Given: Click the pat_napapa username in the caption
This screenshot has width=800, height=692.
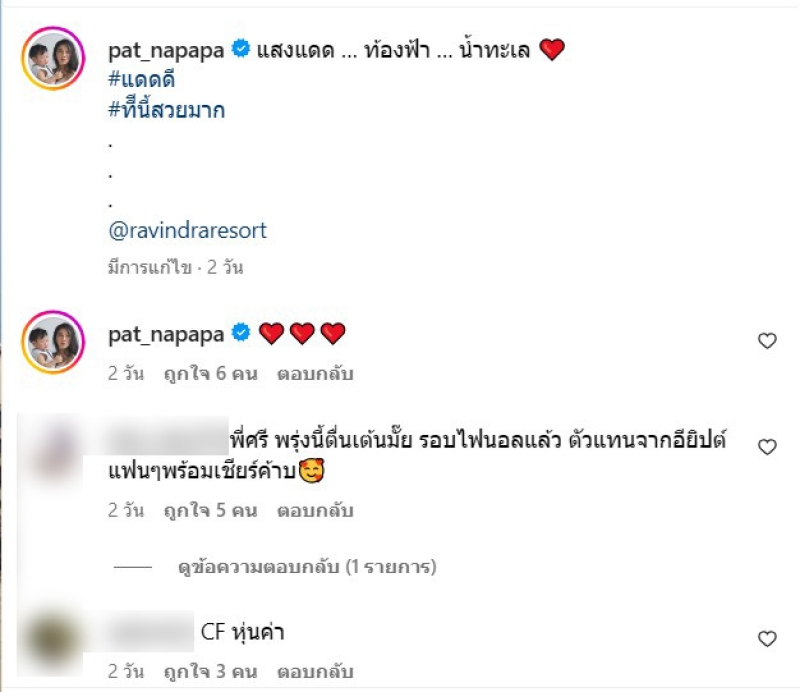Looking at the screenshot, I should (166, 51).
